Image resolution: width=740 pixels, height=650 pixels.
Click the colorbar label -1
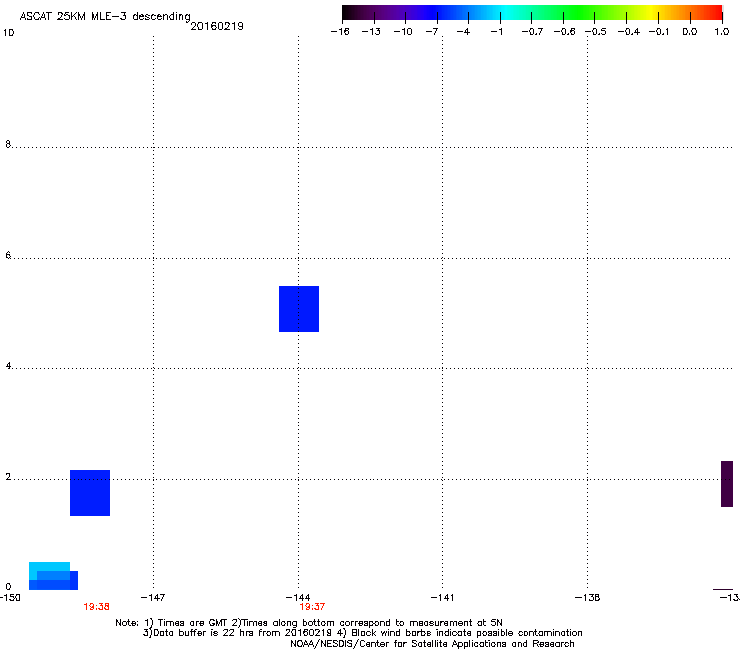[x=496, y=32]
